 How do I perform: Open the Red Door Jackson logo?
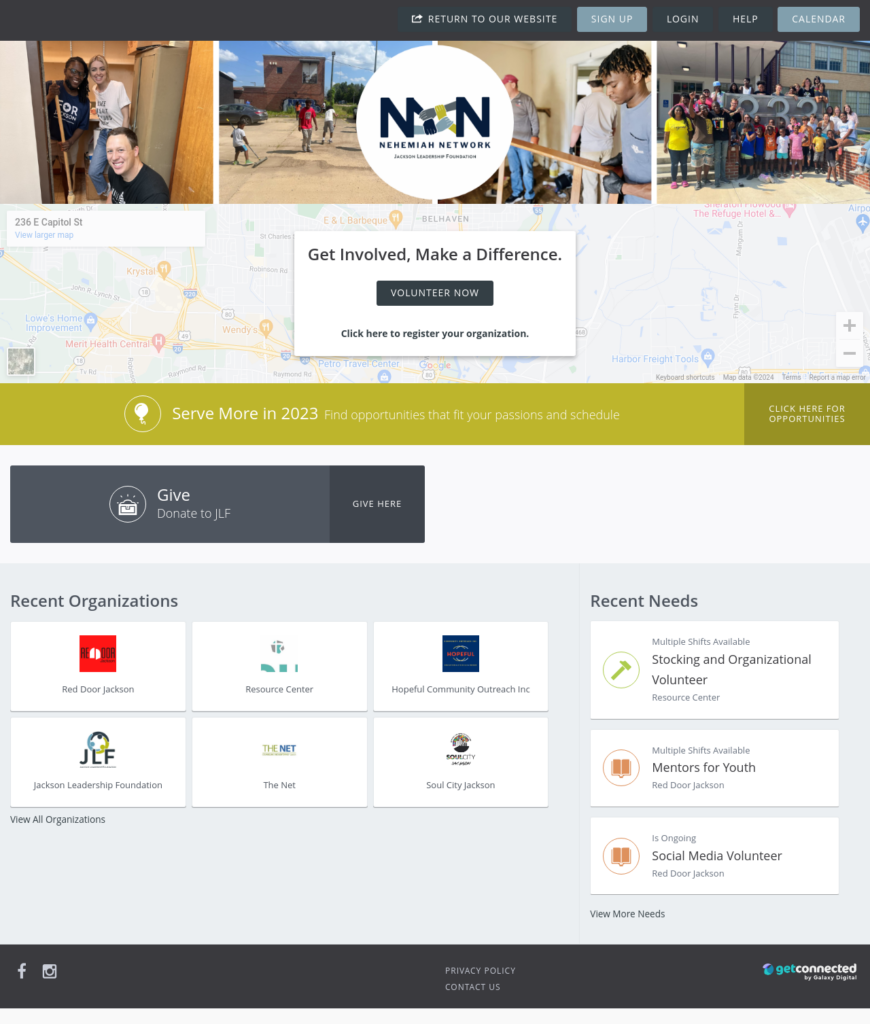97,653
